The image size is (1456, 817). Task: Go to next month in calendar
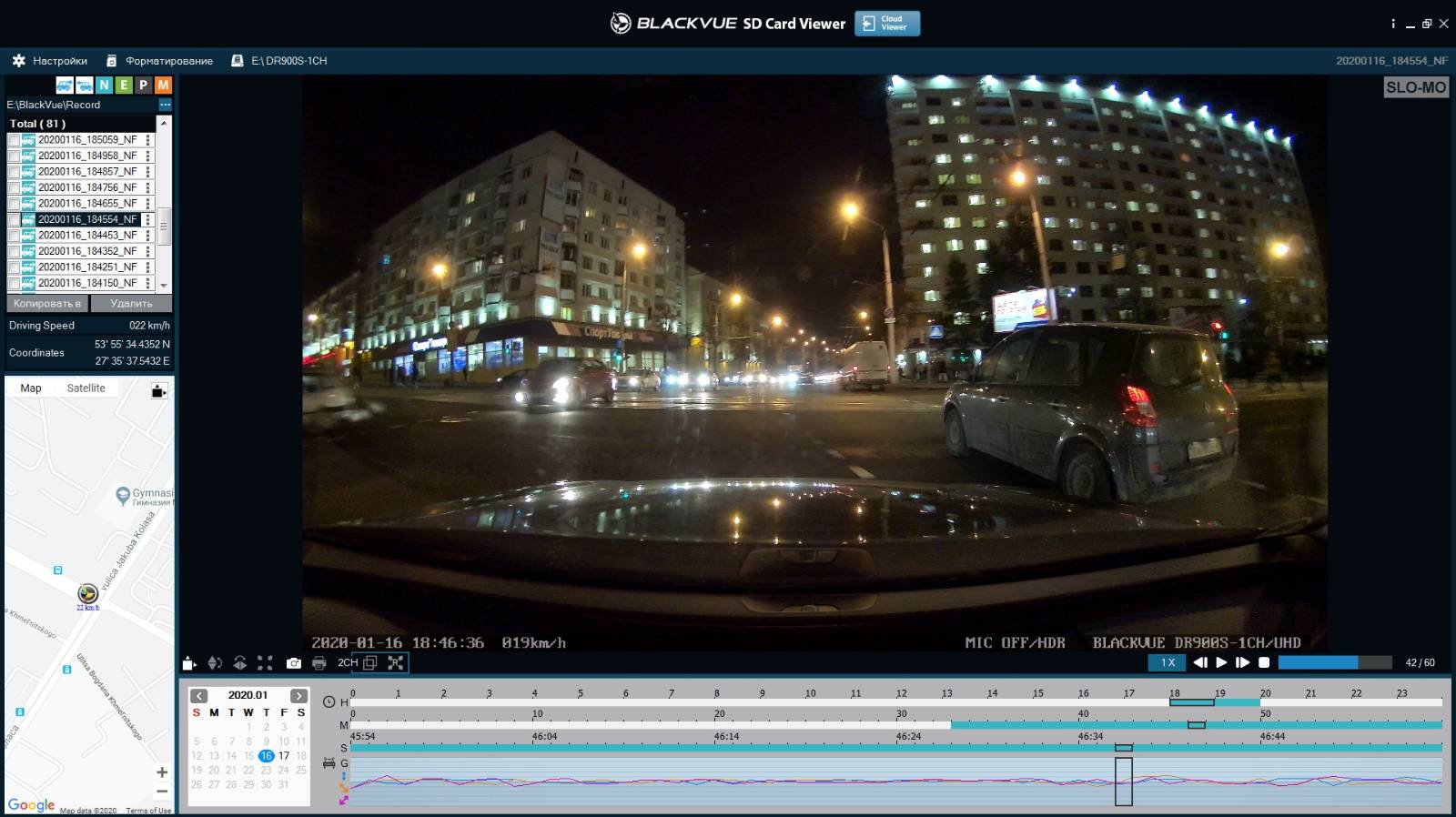[298, 695]
